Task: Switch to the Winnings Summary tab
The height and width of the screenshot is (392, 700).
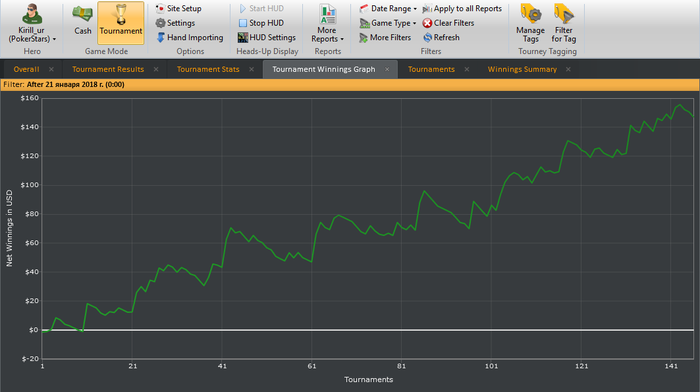Action: [x=522, y=69]
